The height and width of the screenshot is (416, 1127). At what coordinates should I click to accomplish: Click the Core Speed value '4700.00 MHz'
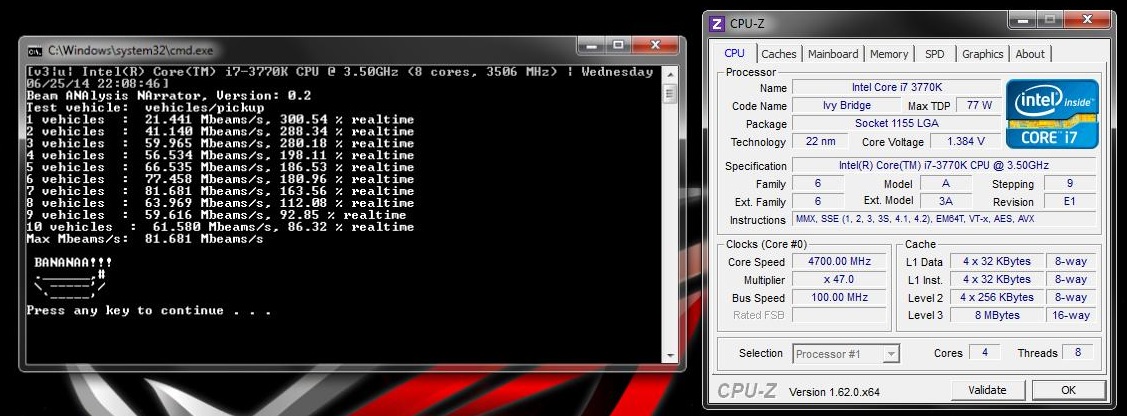click(x=840, y=262)
